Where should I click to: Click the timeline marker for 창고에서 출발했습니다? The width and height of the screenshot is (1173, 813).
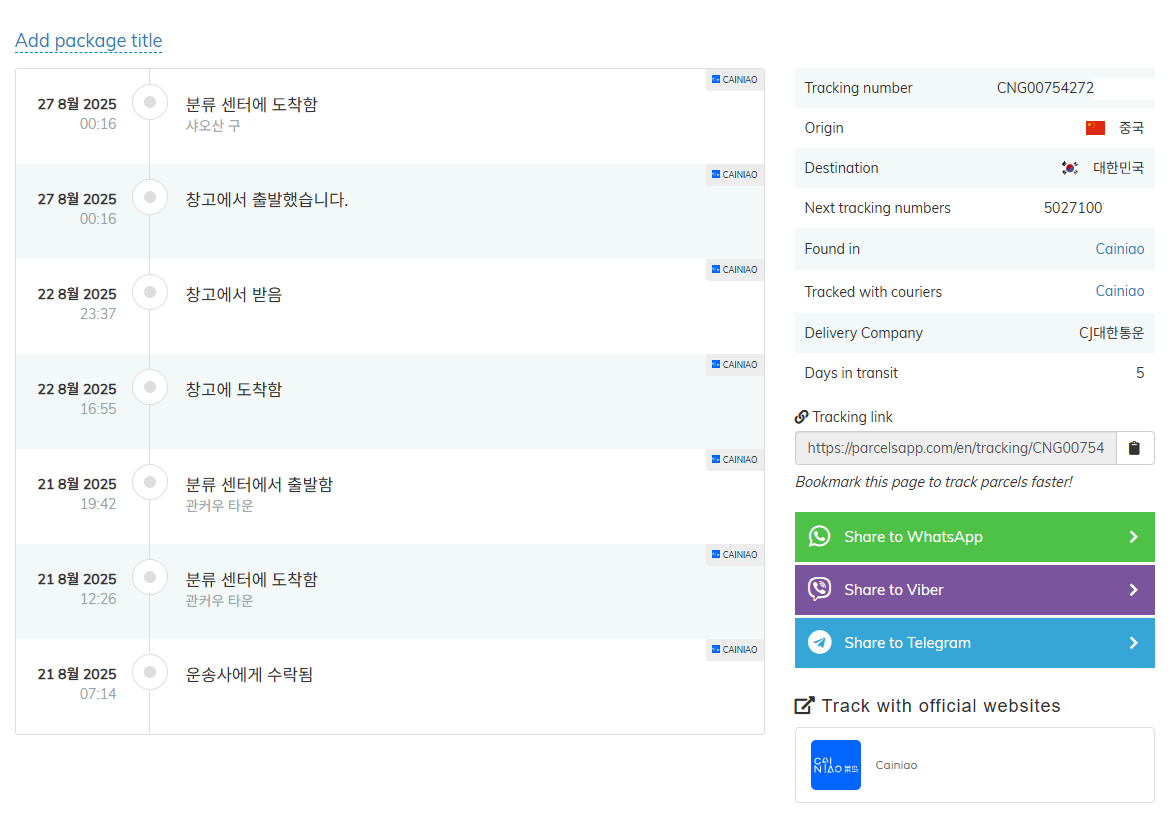coord(150,197)
